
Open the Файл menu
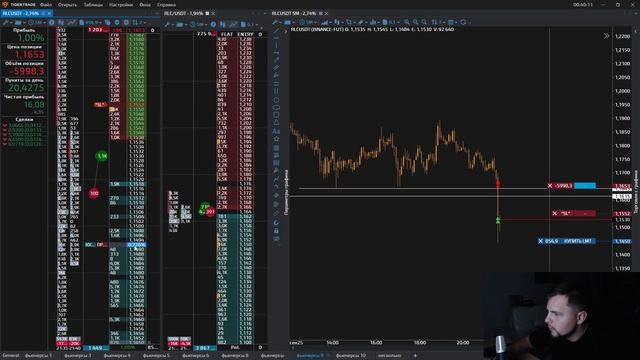46,5
